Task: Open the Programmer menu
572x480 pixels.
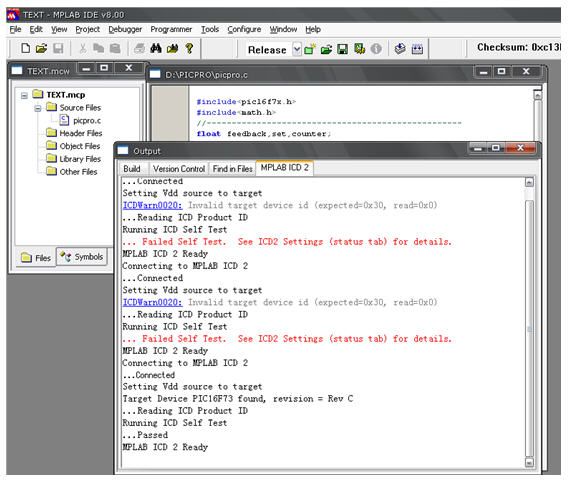Action: (x=171, y=29)
